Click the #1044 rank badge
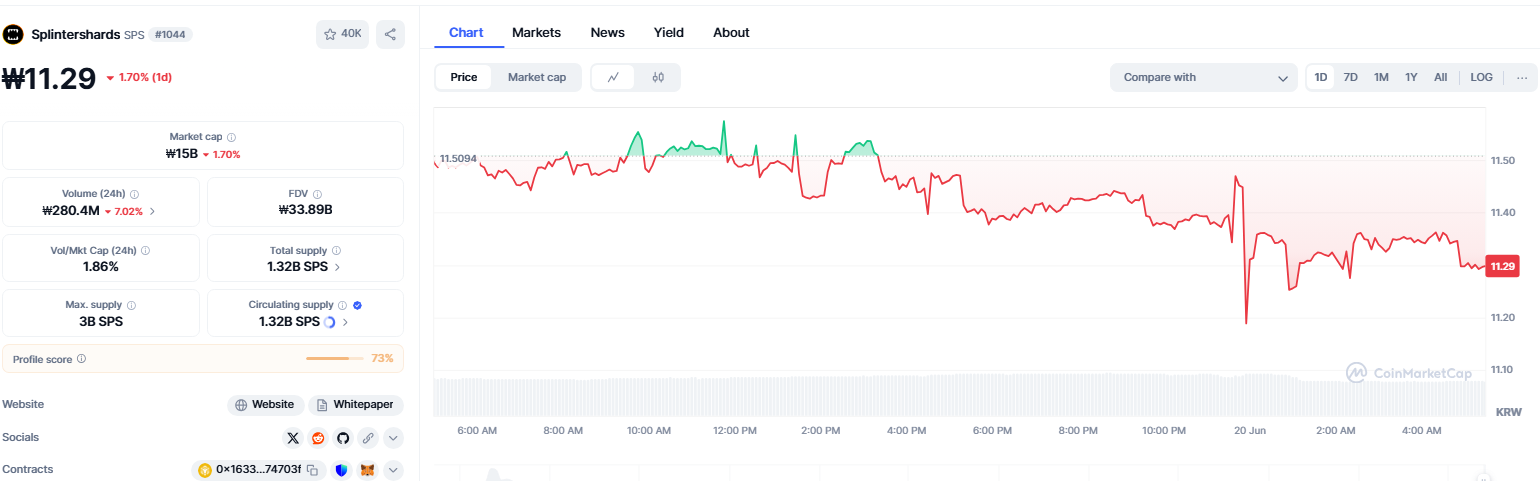Screen dimensions: 1540x481 click(x=171, y=34)
